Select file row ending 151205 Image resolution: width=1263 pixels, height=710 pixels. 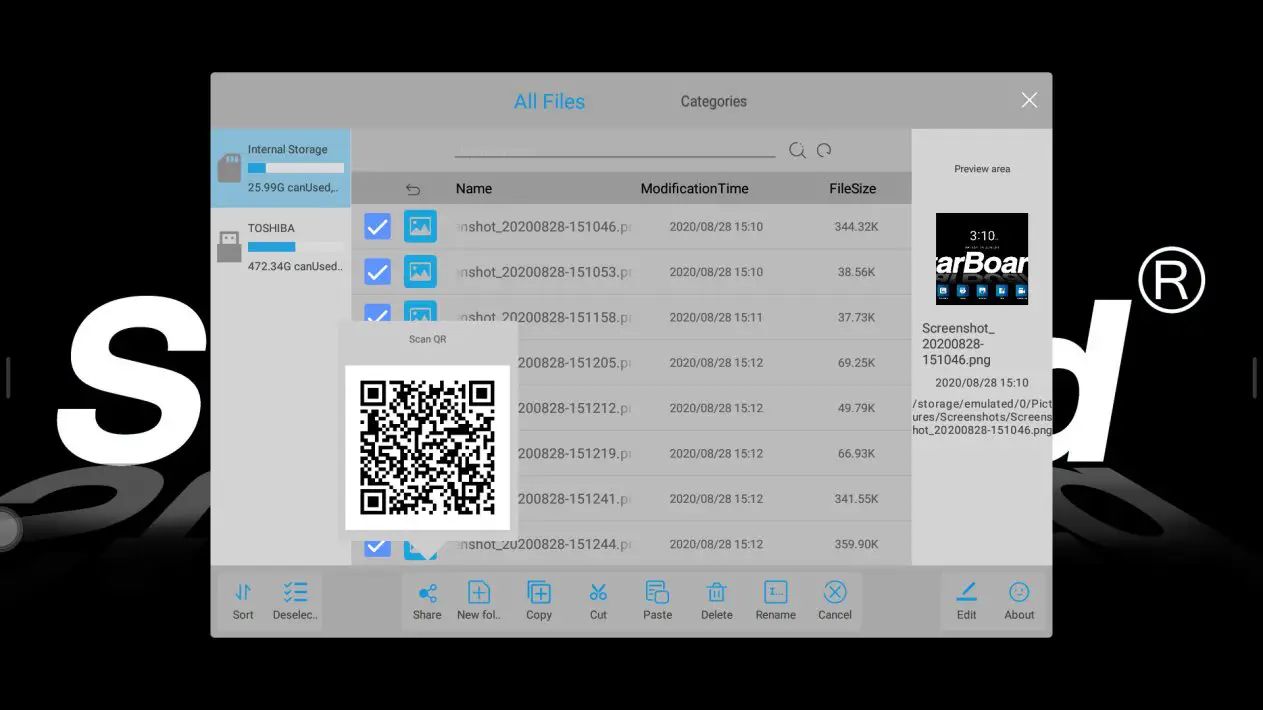(631, 362)
